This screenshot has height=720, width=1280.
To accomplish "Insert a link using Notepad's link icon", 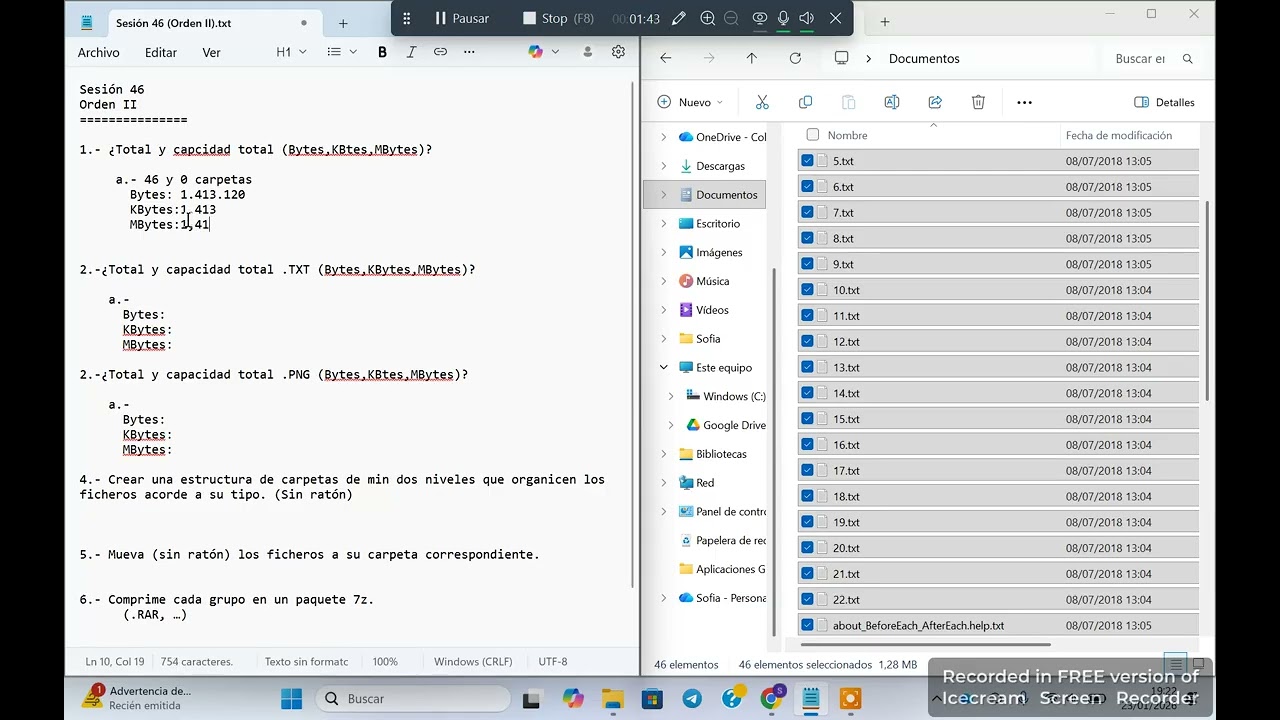I will point(440,52).
